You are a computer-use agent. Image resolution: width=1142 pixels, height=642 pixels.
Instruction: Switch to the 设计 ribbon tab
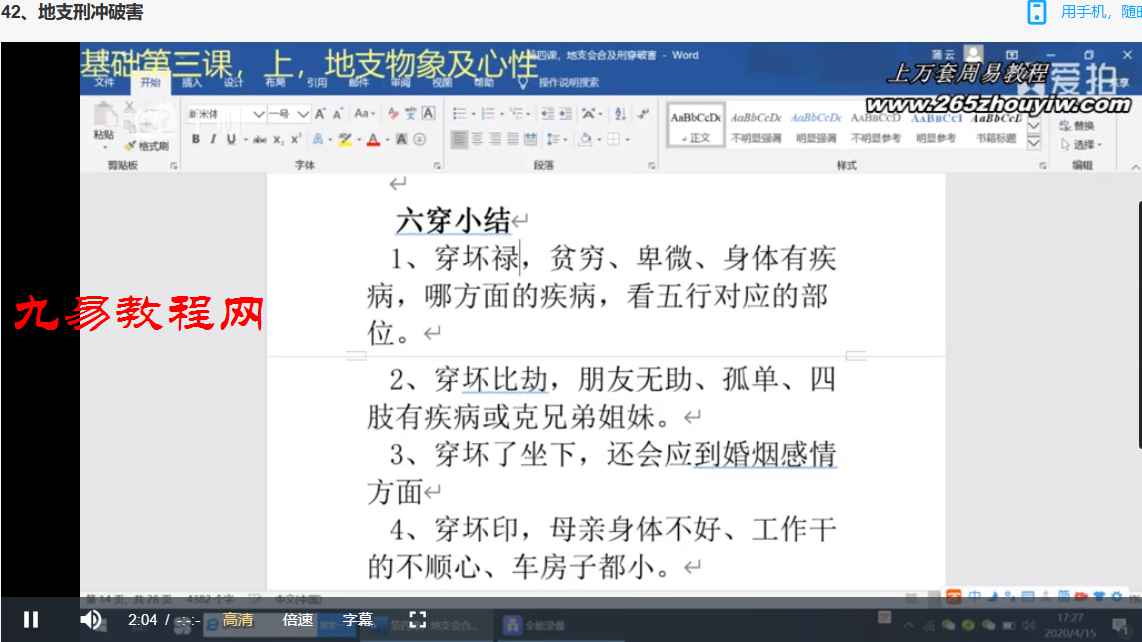tap(233, 82)
